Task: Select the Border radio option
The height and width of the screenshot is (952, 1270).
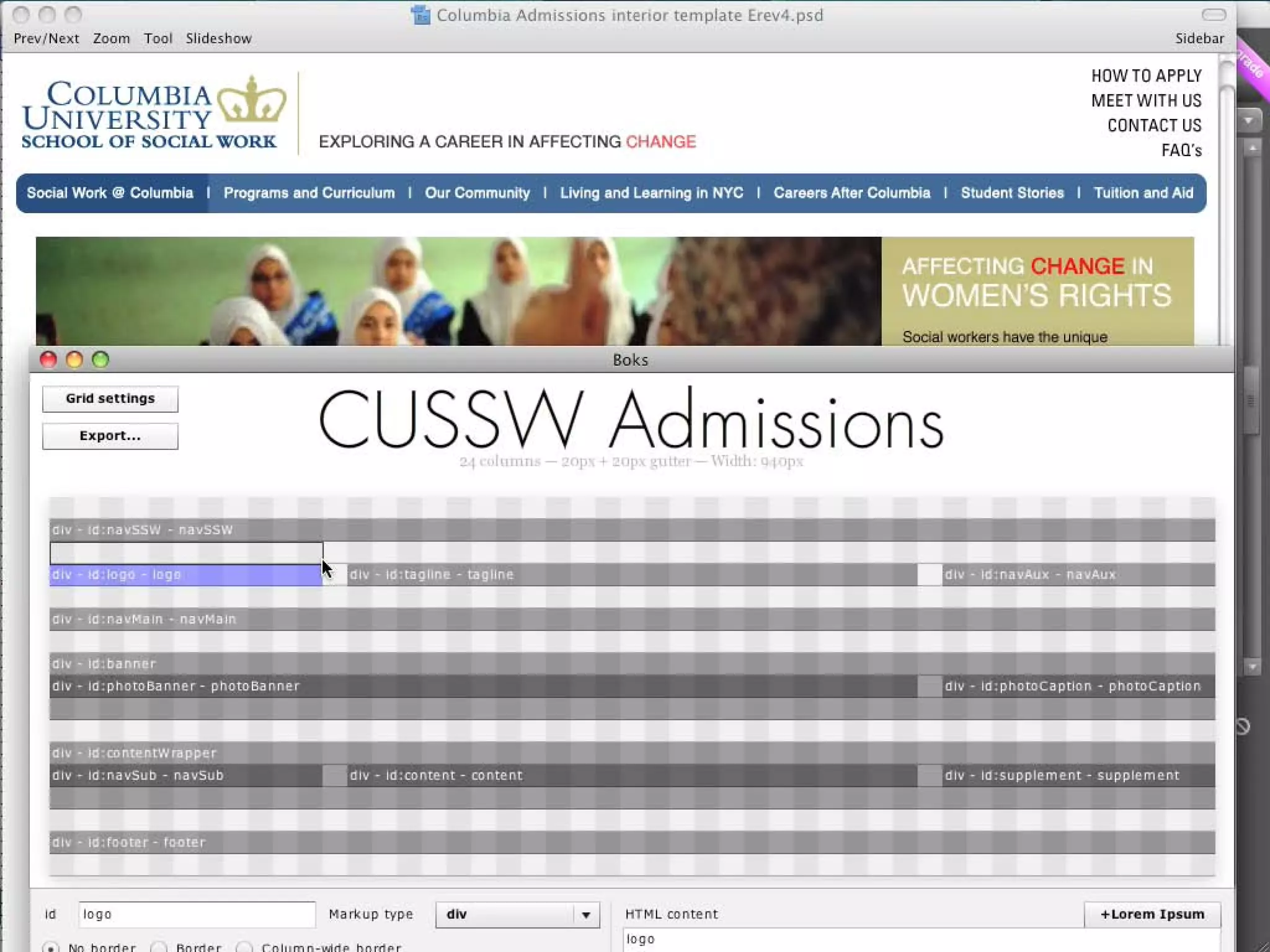Action: (x=159, y=947)
